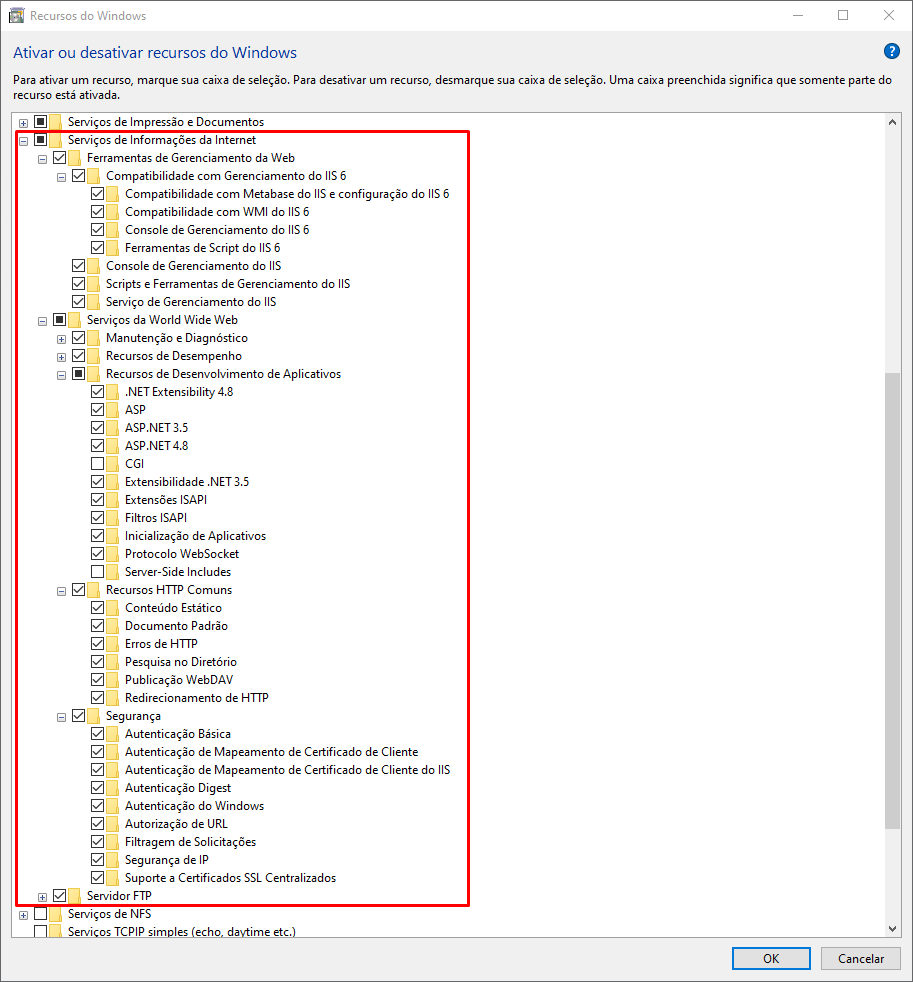Click the vertical scrollbar thumb

(892, 600)
